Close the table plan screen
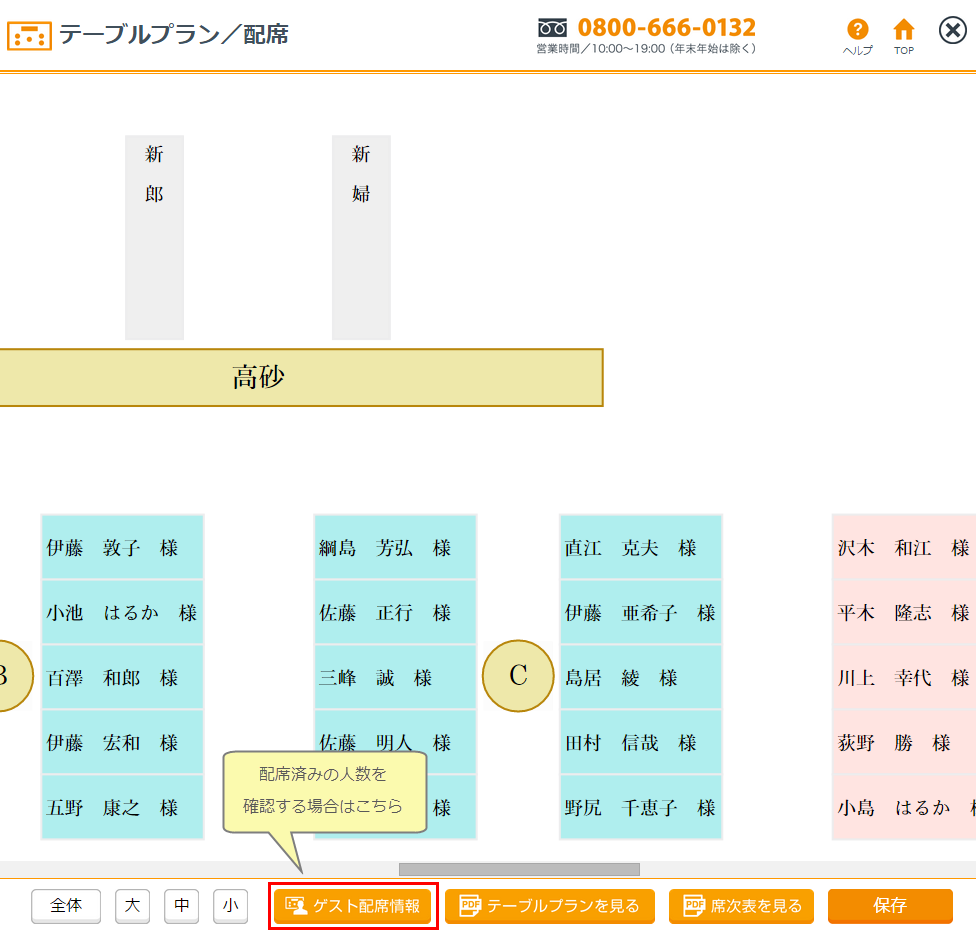The height and width of the screenshot is (939, 976). pyautogui.click(x=952, y=31)
